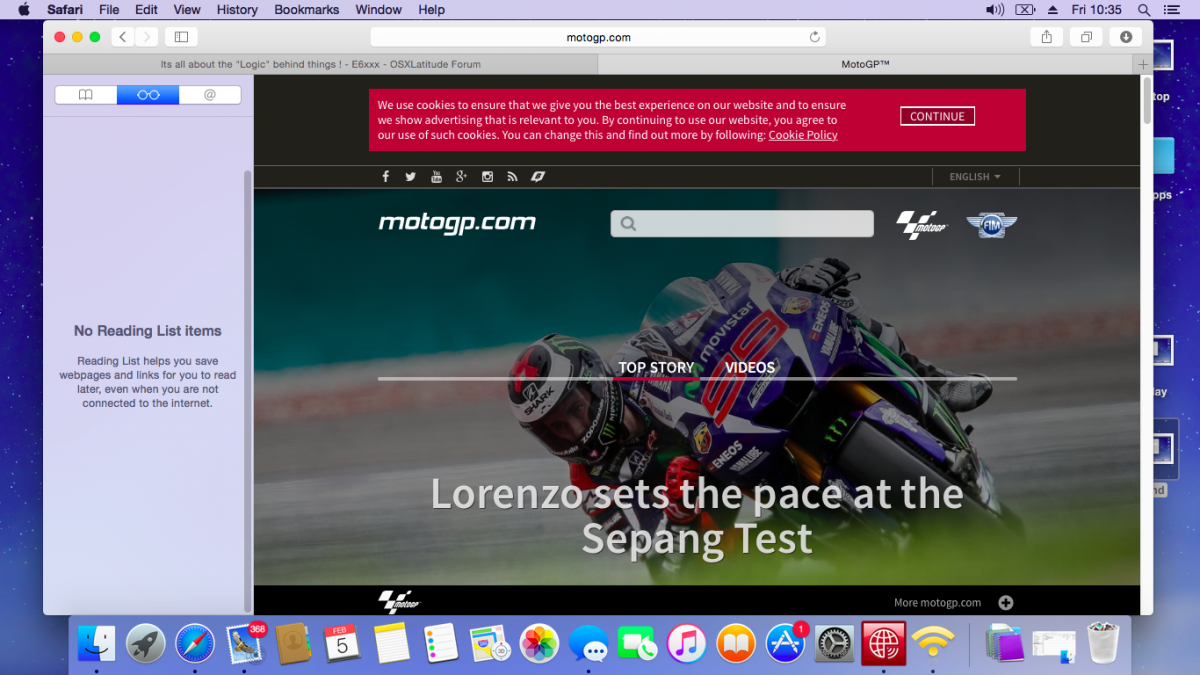
Task: Open the Share button in Safari toolbar
Action: pyautogui.click(x=1046, y=37)
